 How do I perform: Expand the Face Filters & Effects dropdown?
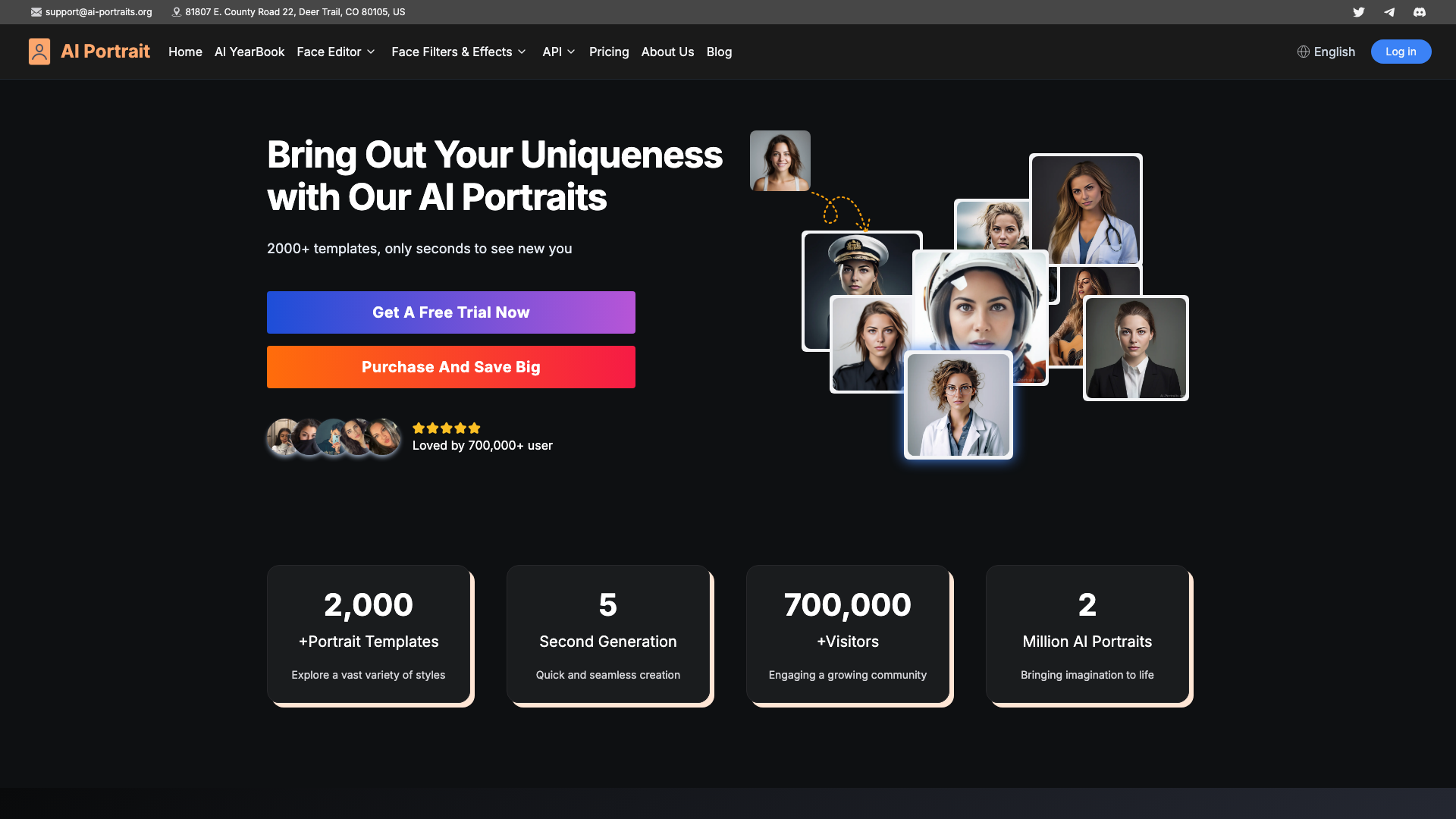coord(459,52)
